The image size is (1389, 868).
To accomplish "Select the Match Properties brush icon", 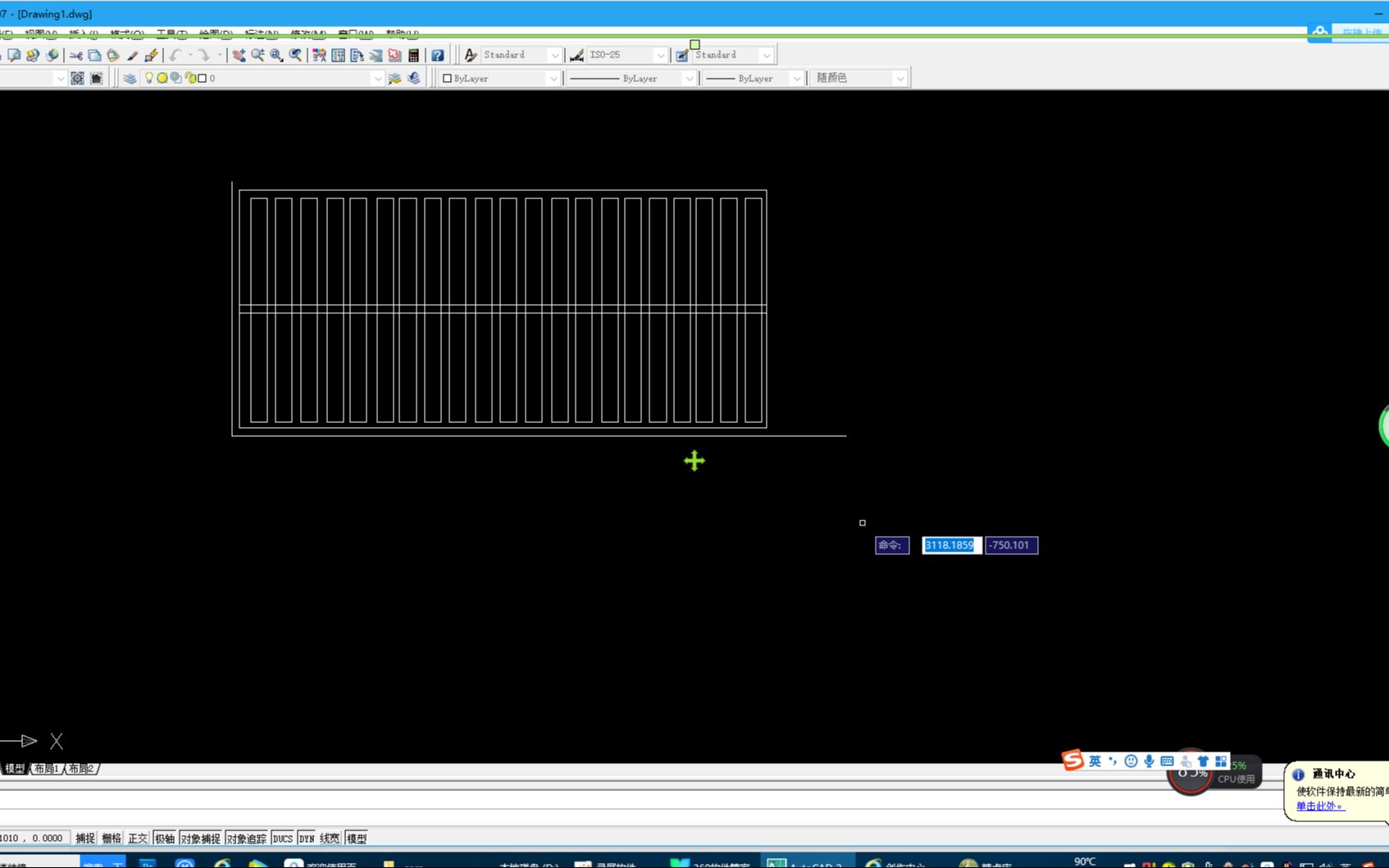I will click(x=132, y=55).
